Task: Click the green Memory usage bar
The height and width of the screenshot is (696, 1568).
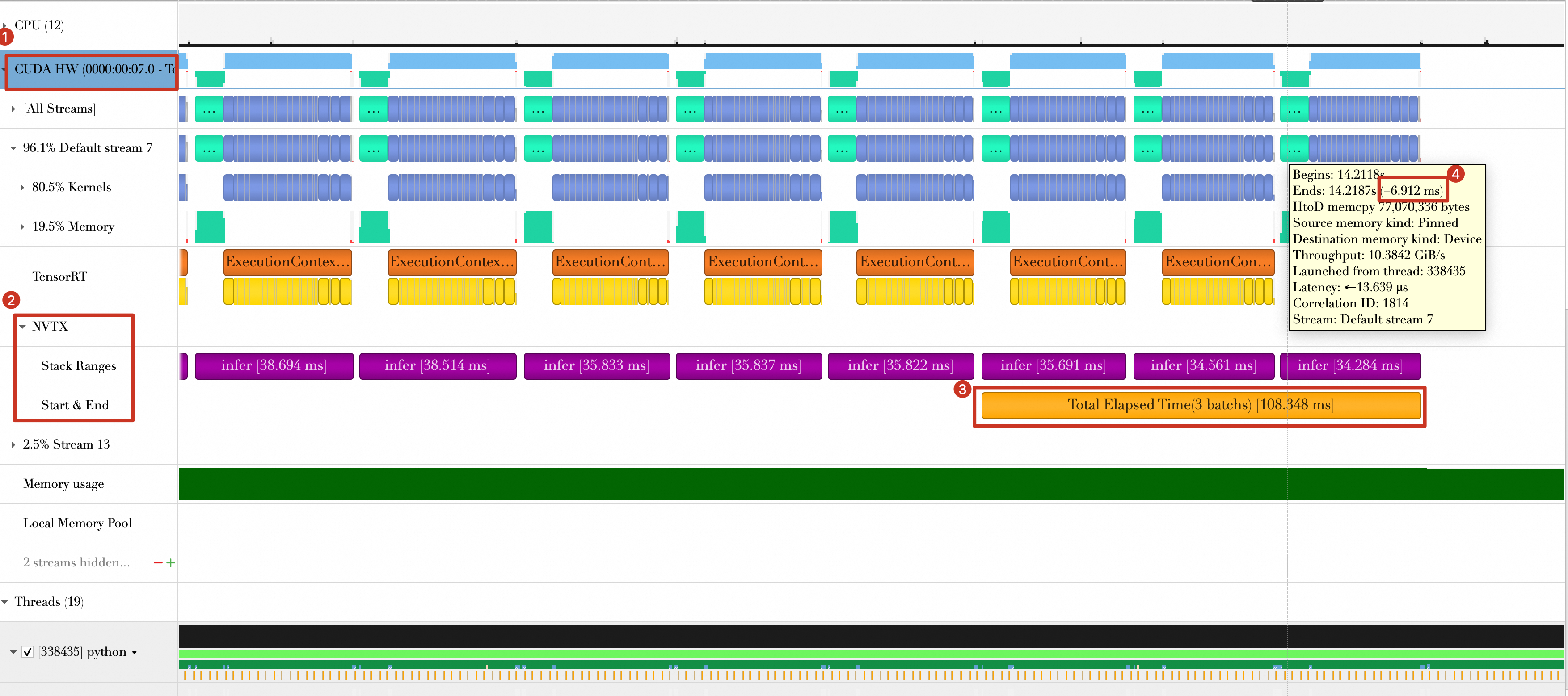Action: tap(871, 484)
